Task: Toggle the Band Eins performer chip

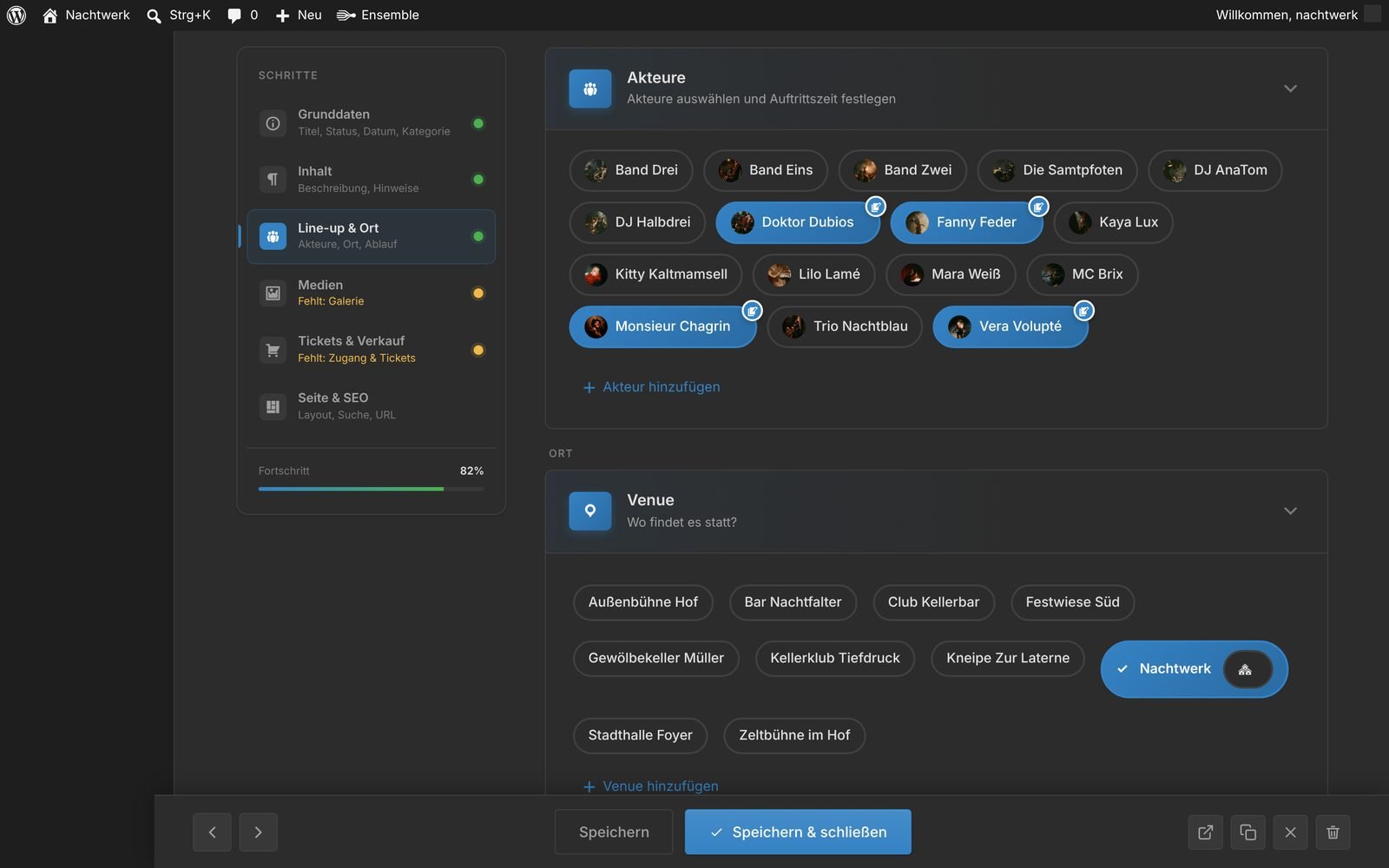Action: [766, 170]
